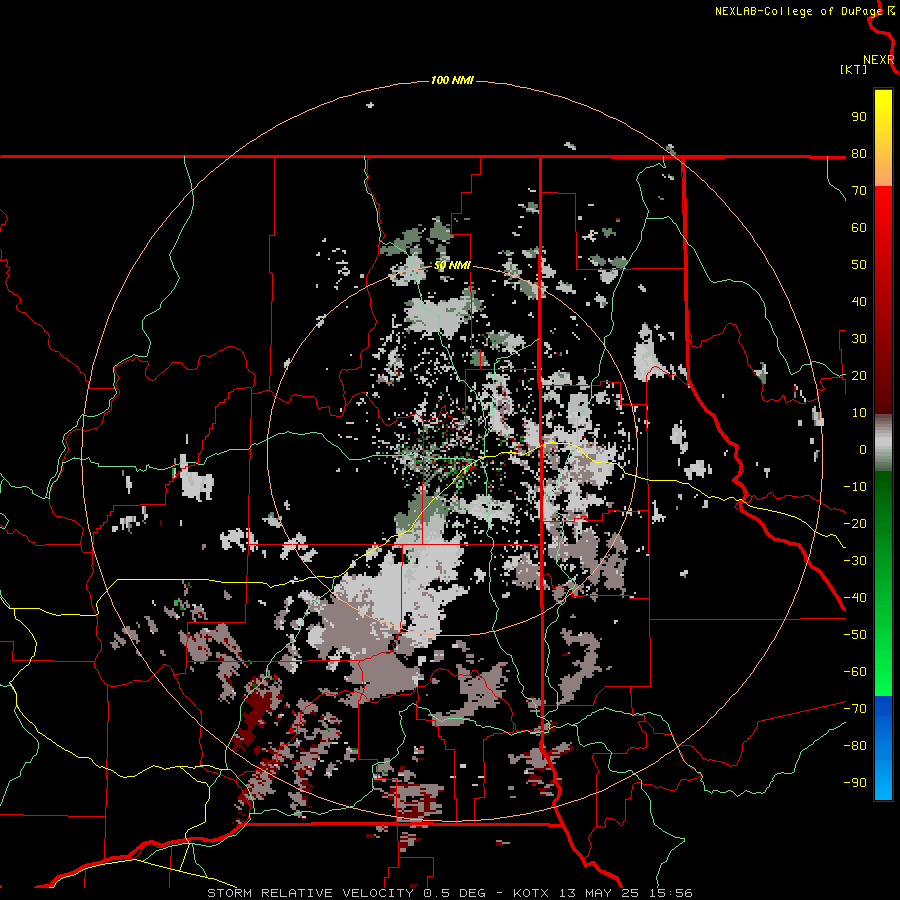The height and width of the screenshot is (900, 900).
Task: Click the 80 knot label on velocity scale
Action: [x=859, y=154]
